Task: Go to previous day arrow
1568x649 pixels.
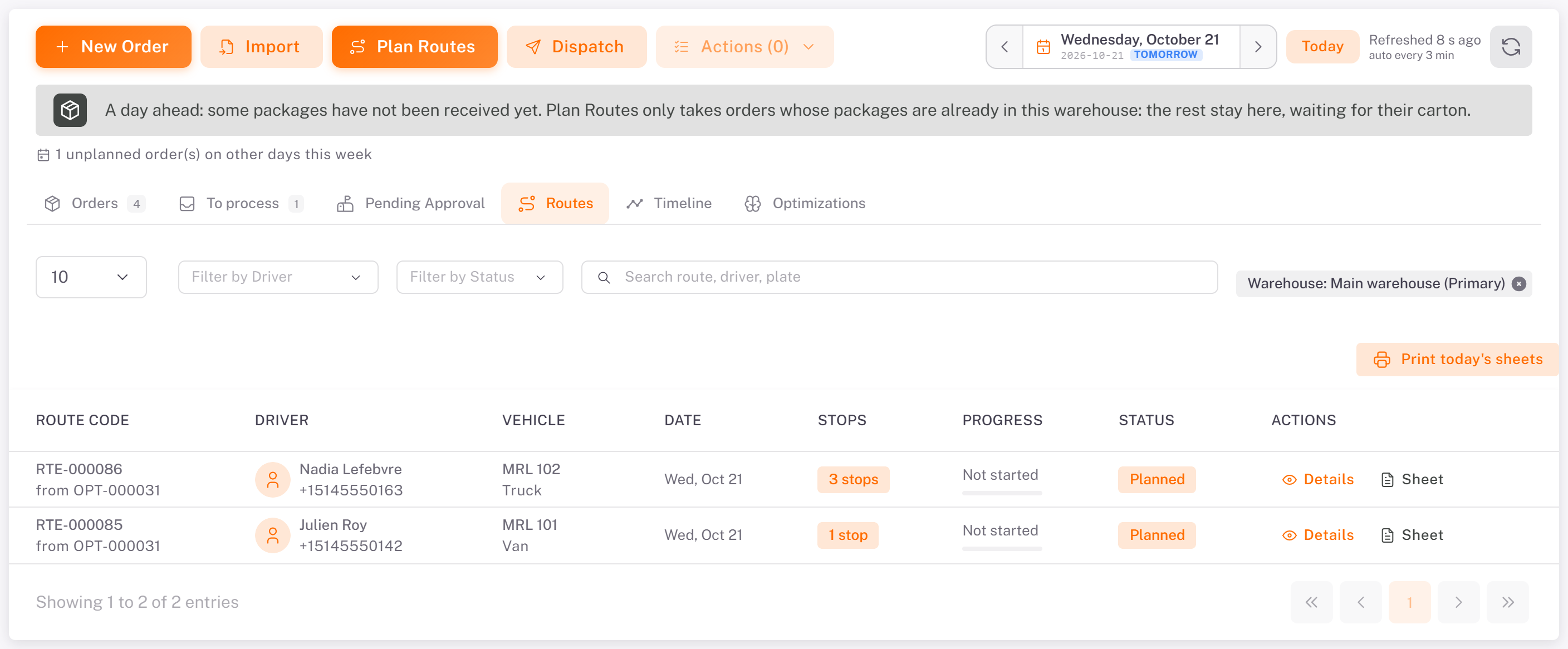Action: coord(1004,47)
